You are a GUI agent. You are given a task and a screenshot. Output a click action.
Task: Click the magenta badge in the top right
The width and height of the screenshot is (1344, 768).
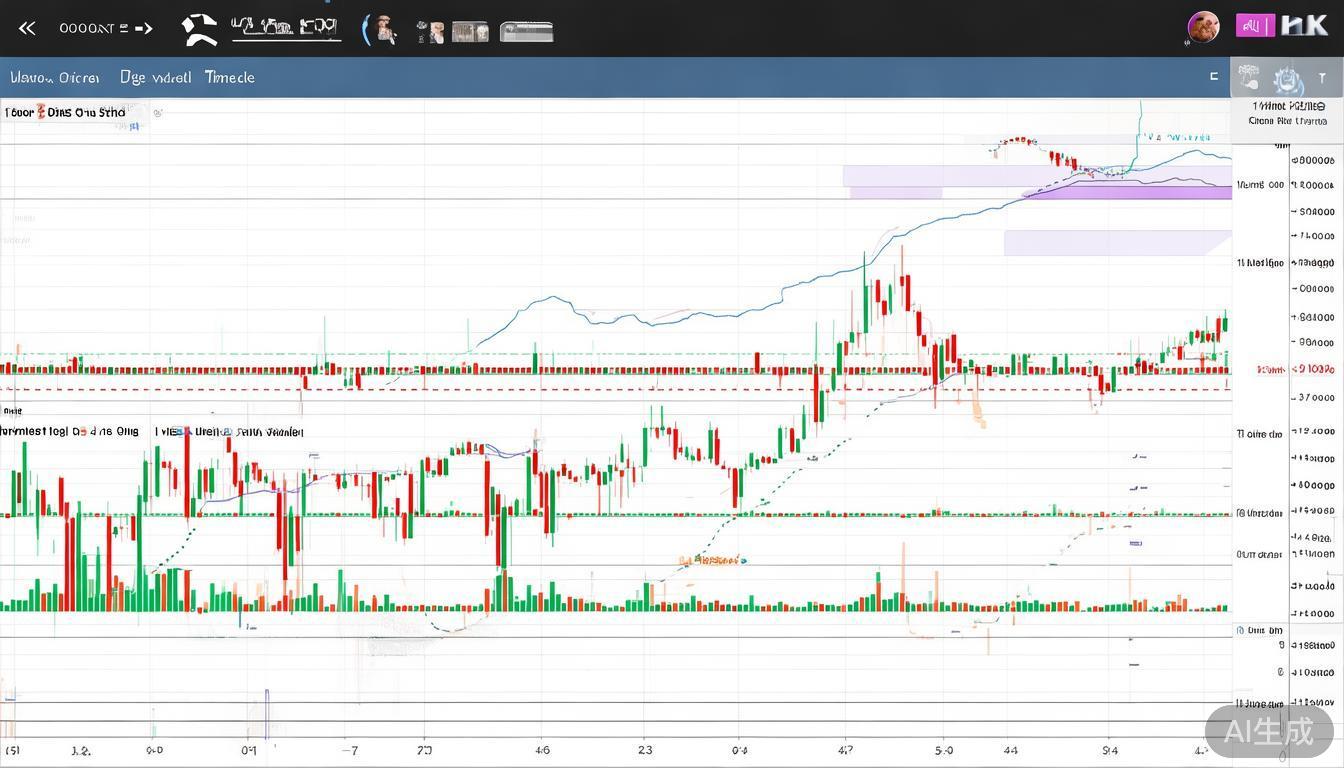click(x=1254, y=26)
